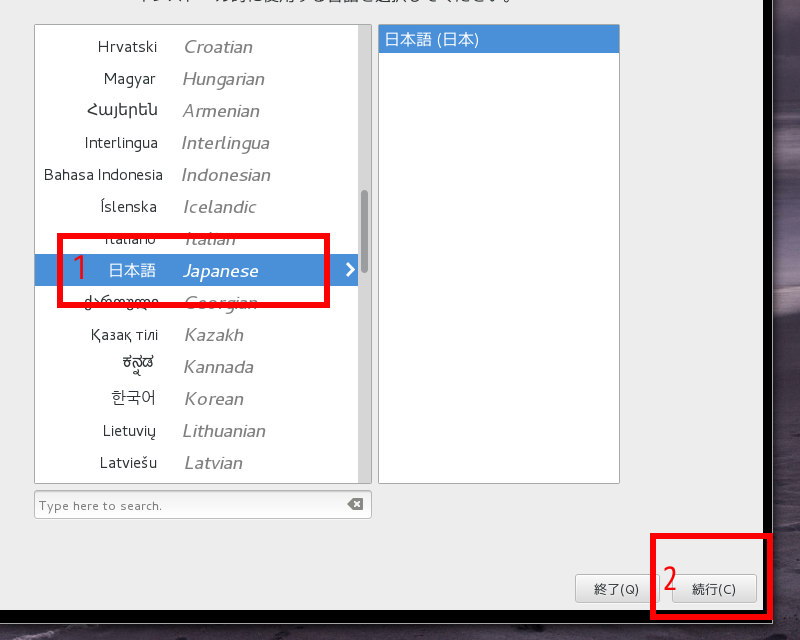Image resolution: width=800 pixels, height=640 pixels.
Task: Clear the search field with backspace icon
Action: point(355,505)
